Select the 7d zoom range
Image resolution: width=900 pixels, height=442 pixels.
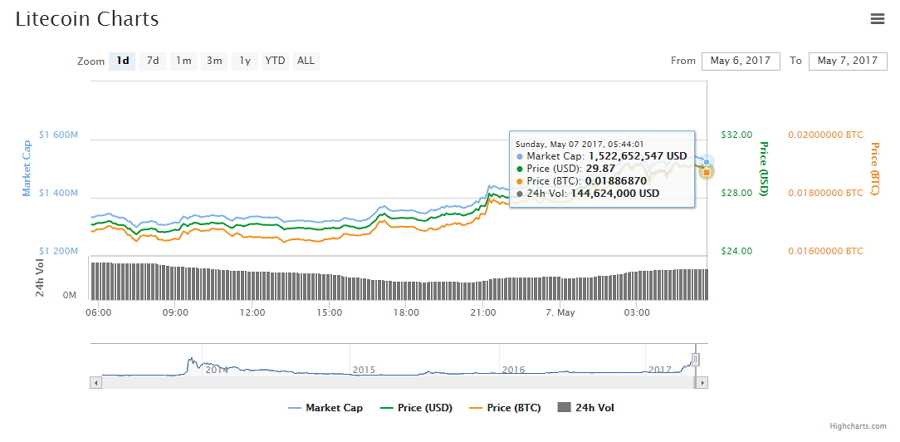pyautogui.click(x=153, y=61)
